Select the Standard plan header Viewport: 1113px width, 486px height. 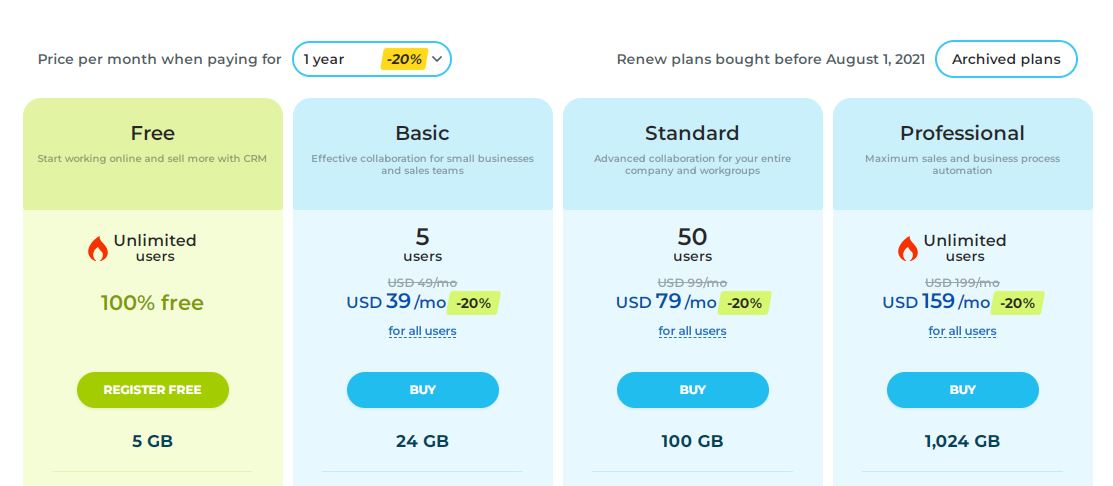(693, 154)
